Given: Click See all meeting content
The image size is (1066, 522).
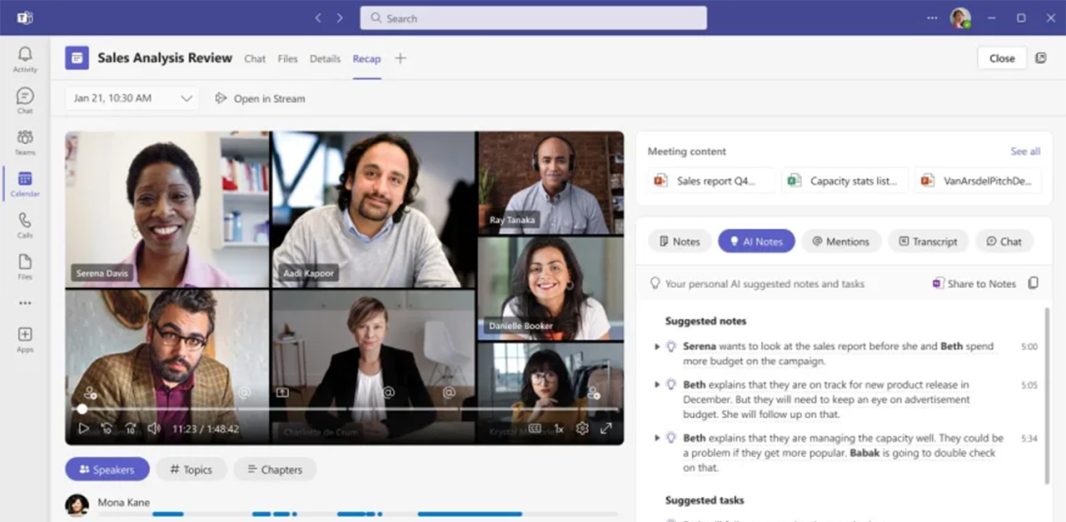Looking at the screenshot, I should click(x=1025, y=152).
